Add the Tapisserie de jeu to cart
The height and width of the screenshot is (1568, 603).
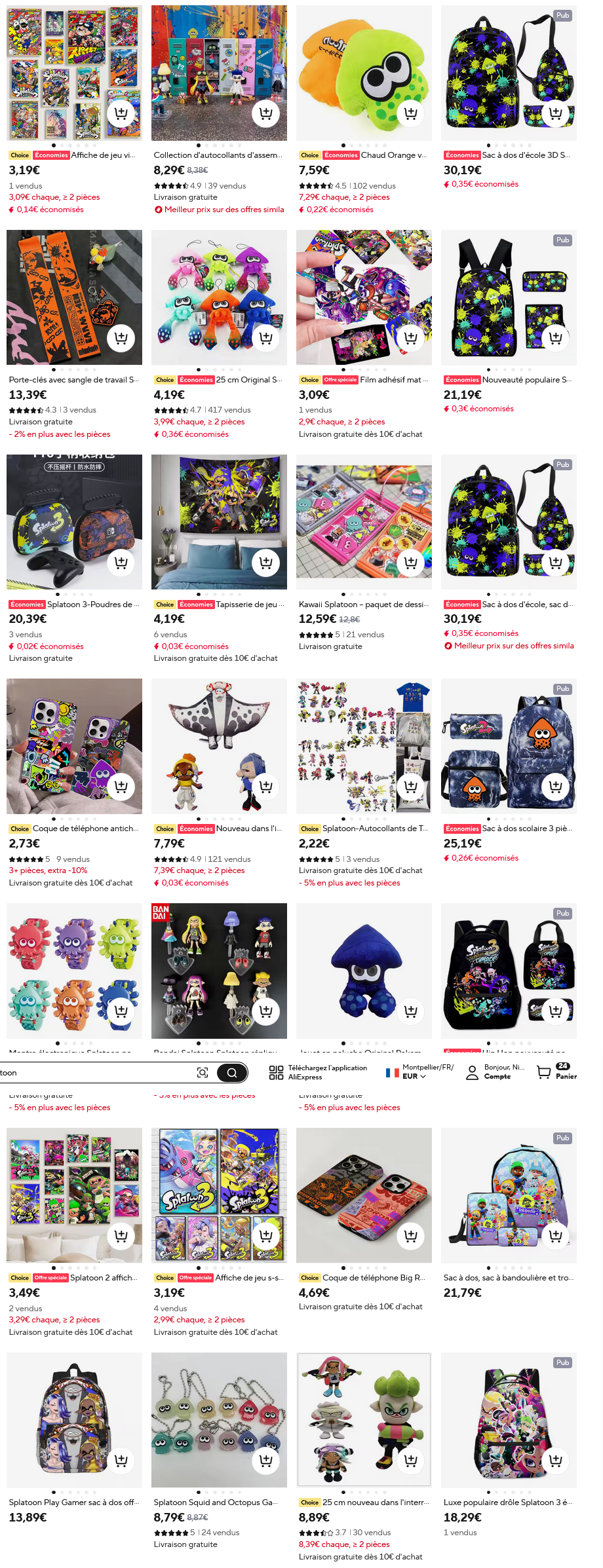(266, 563)
